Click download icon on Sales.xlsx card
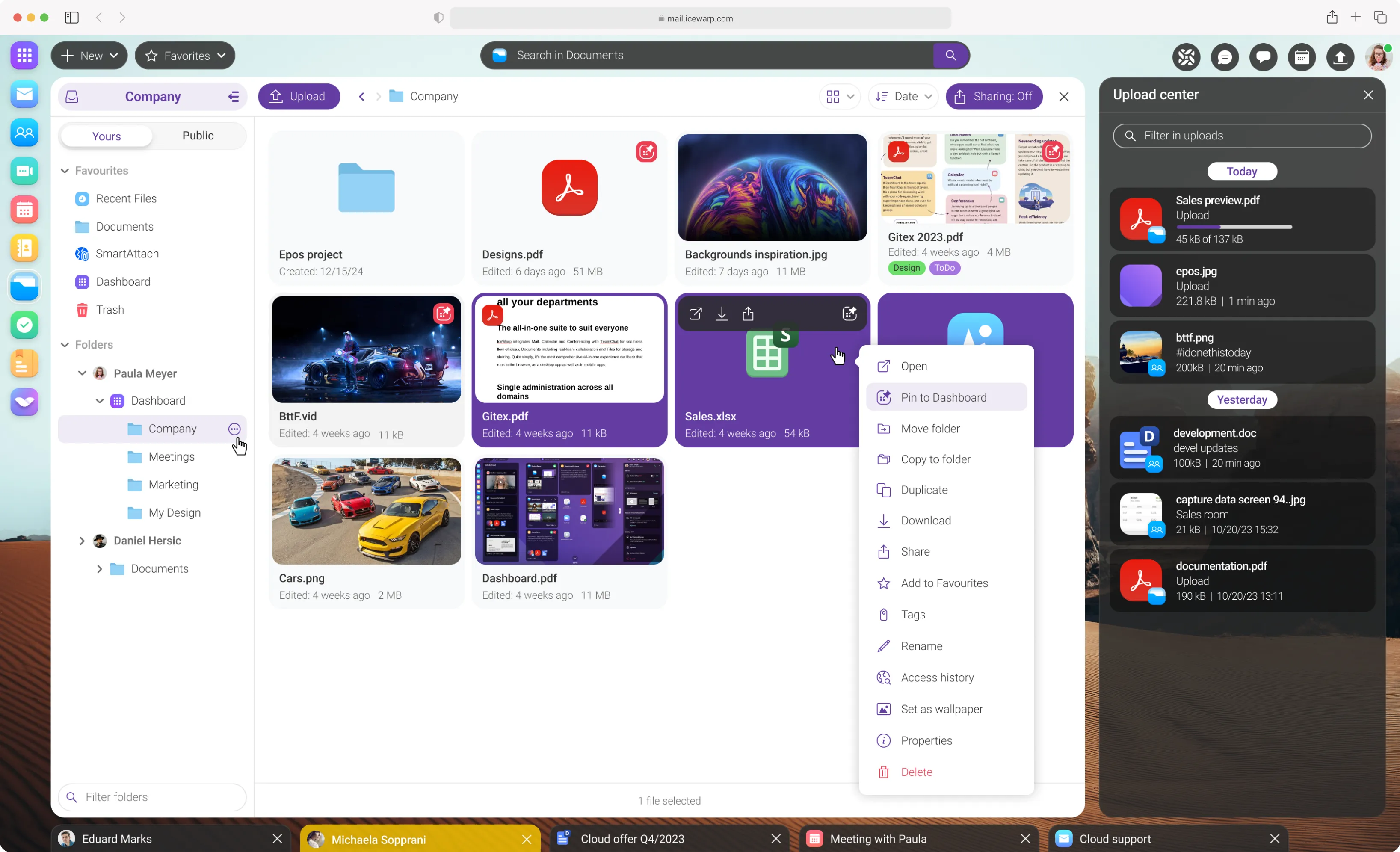Viewport: 1400px width, 852px height. coord(722,314)
